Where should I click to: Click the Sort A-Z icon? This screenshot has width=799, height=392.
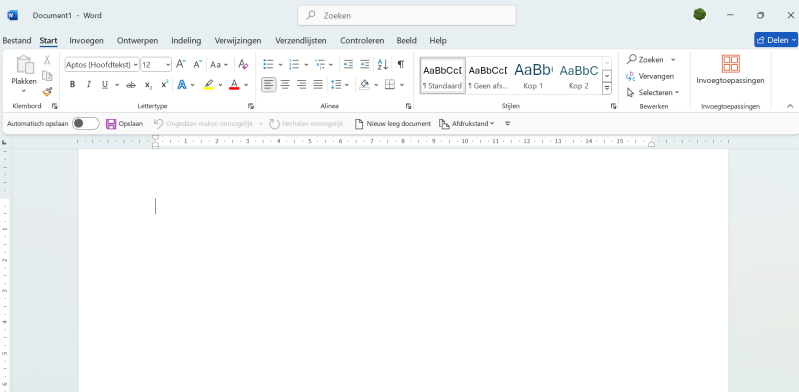pyautogui.click(x=383, y=64)
